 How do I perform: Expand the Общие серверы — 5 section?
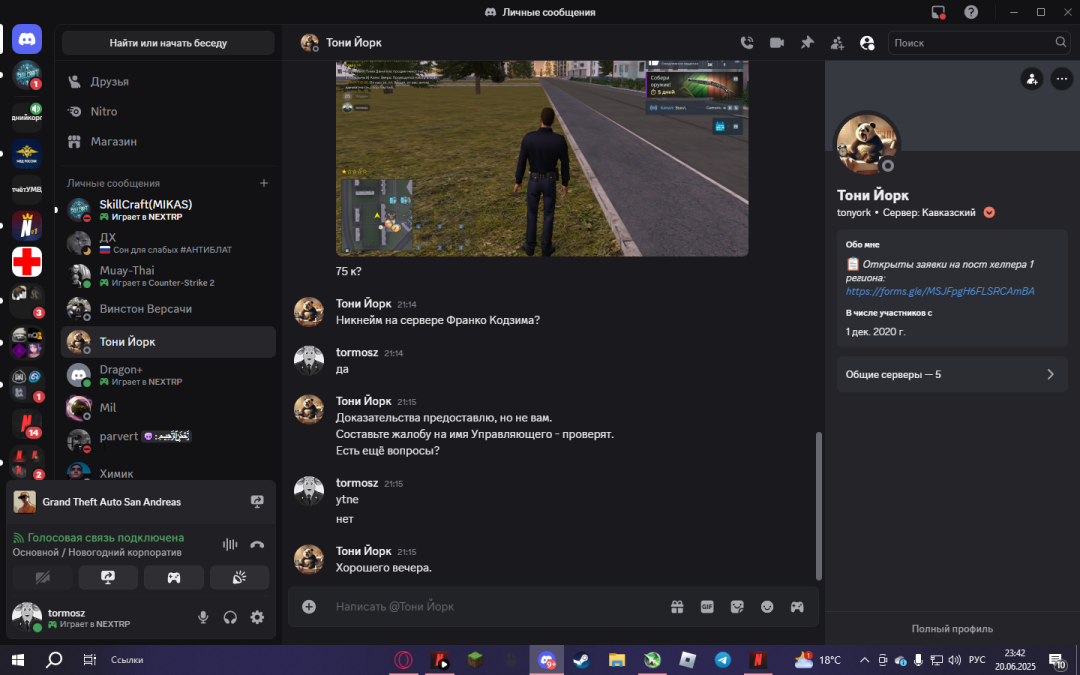click(952, 375)
